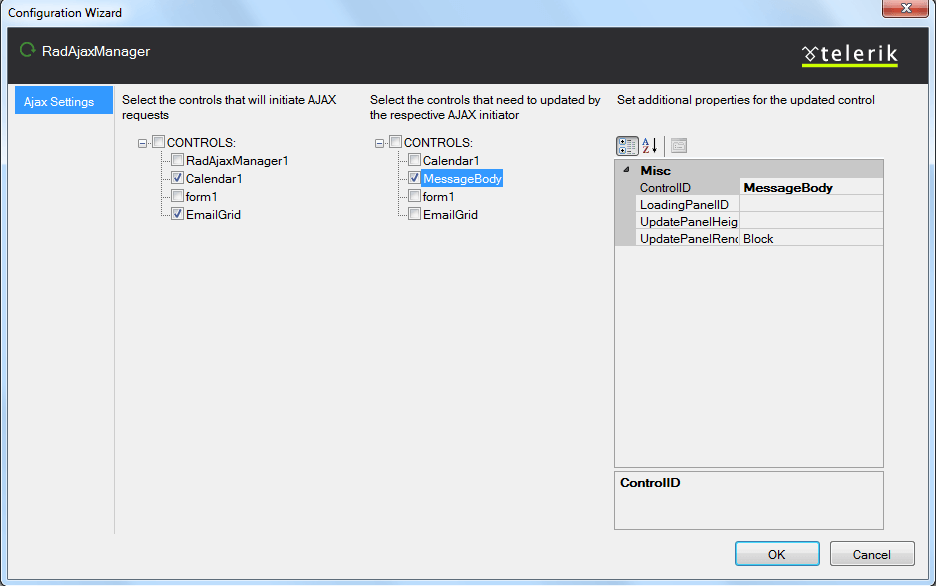
Task: Select the EmailGrid label in initiators tree
Action: pyautogui.click(x=213, y=214)
